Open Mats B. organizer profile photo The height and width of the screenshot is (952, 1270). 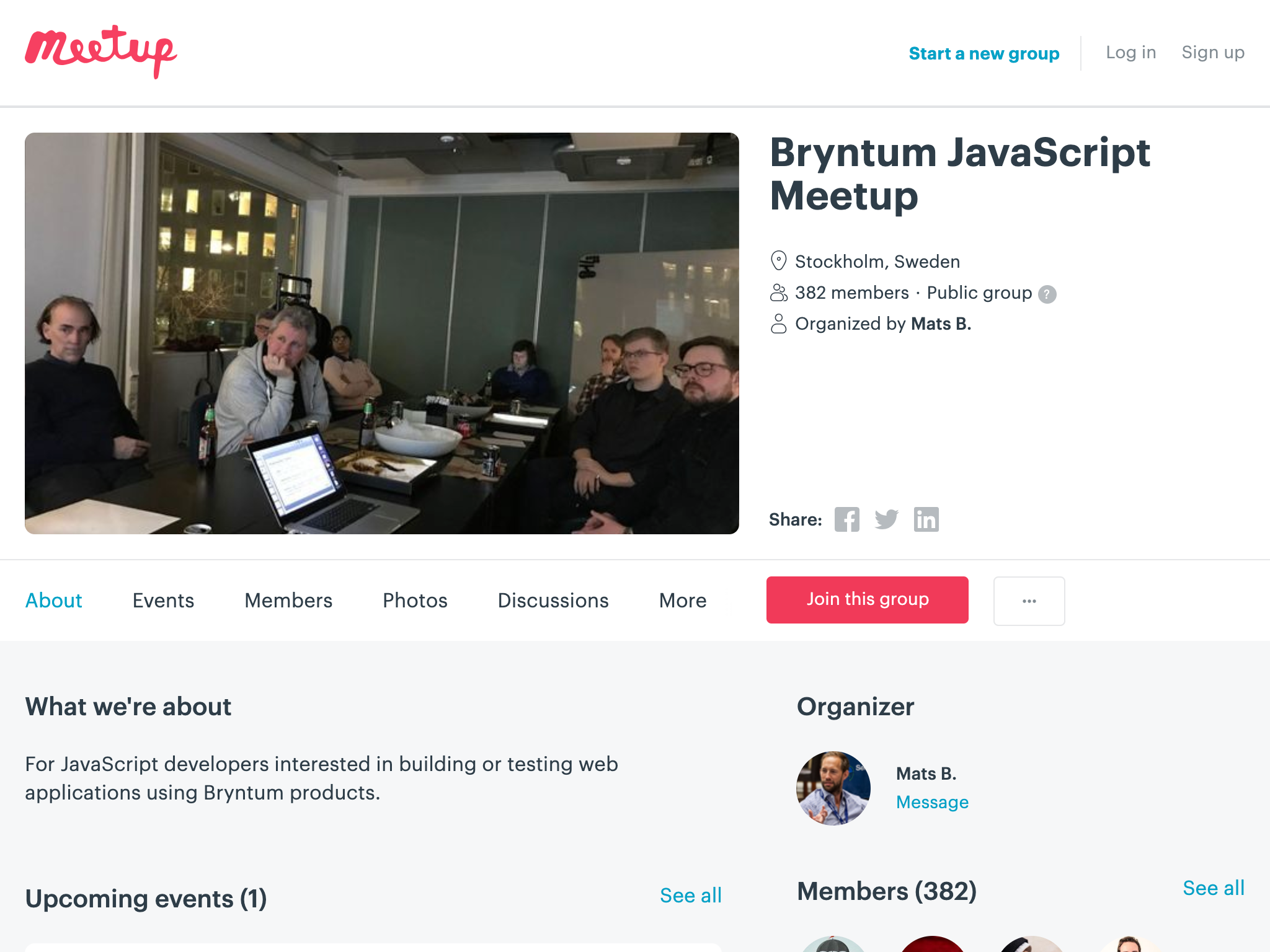point(833,788)
